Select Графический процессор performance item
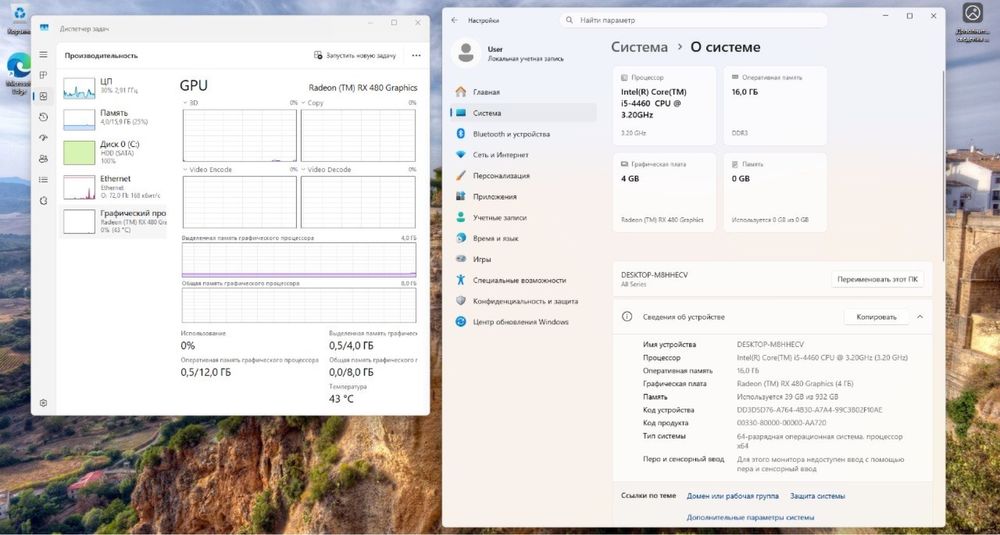The height and width of the screenshot is (535, 1000). point(114,221)
